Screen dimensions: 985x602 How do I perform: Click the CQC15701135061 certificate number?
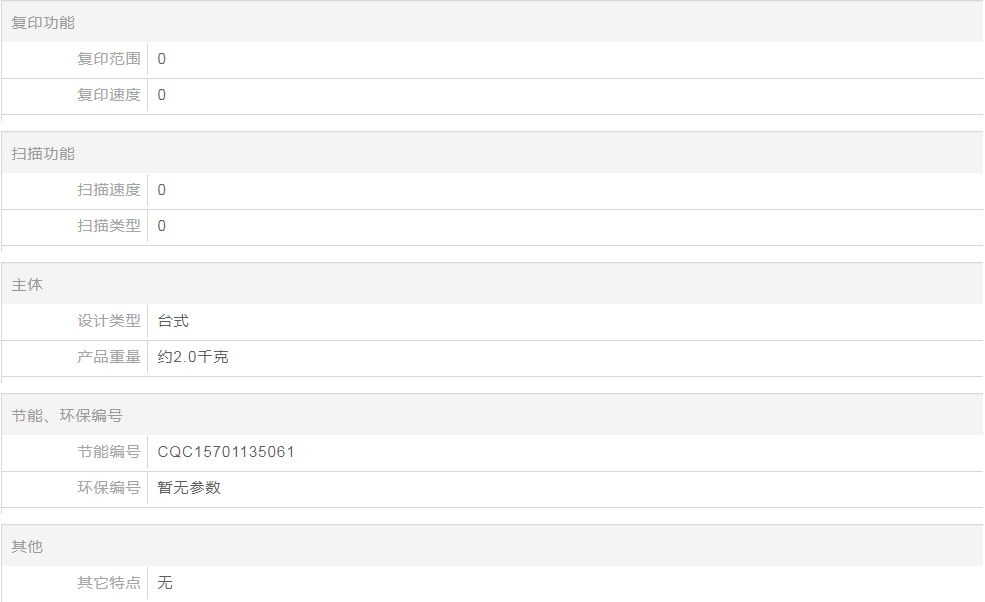226,452
